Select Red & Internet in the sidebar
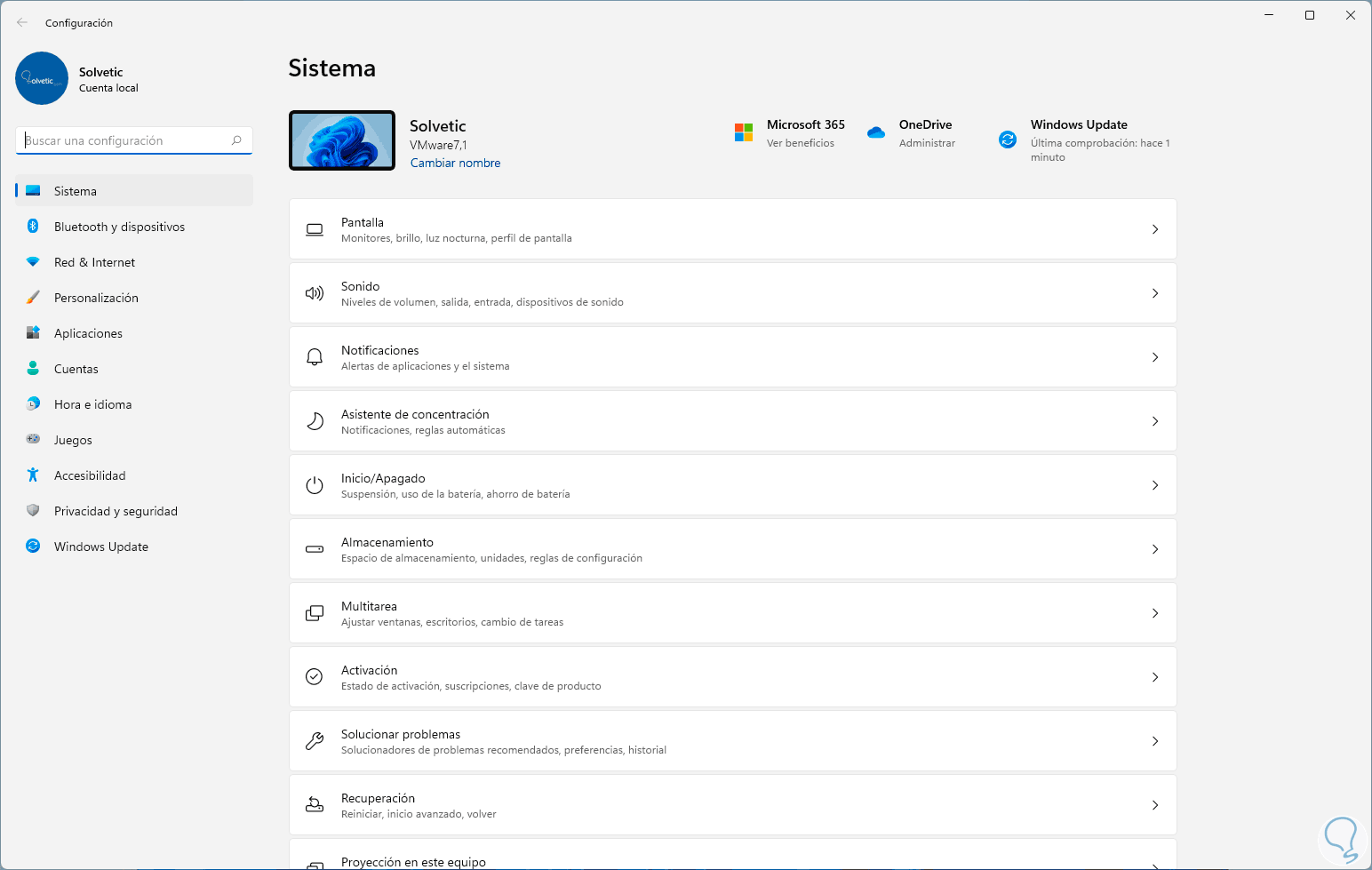 pyautogui.click(x=94, y=262)
